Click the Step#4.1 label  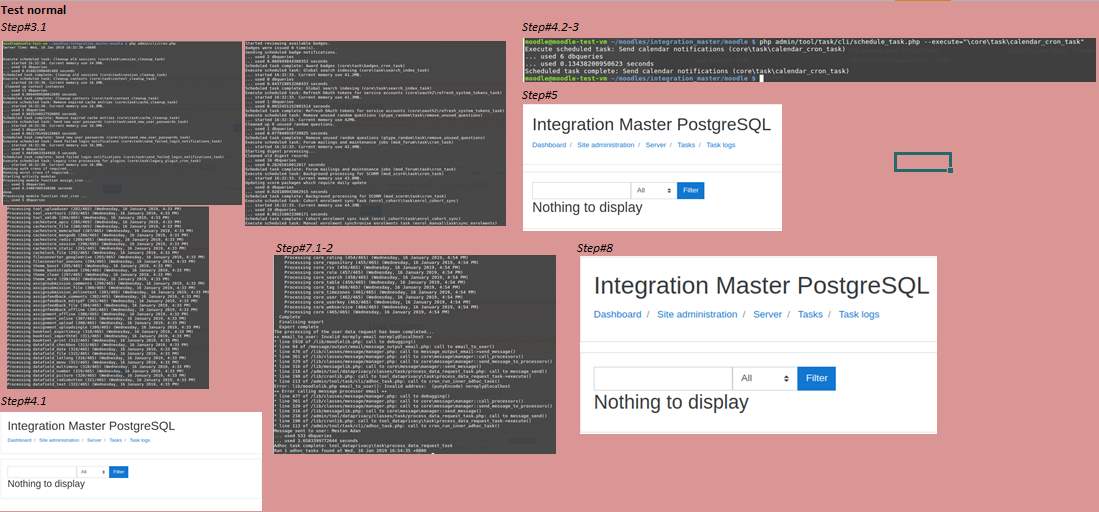[23, 401]
